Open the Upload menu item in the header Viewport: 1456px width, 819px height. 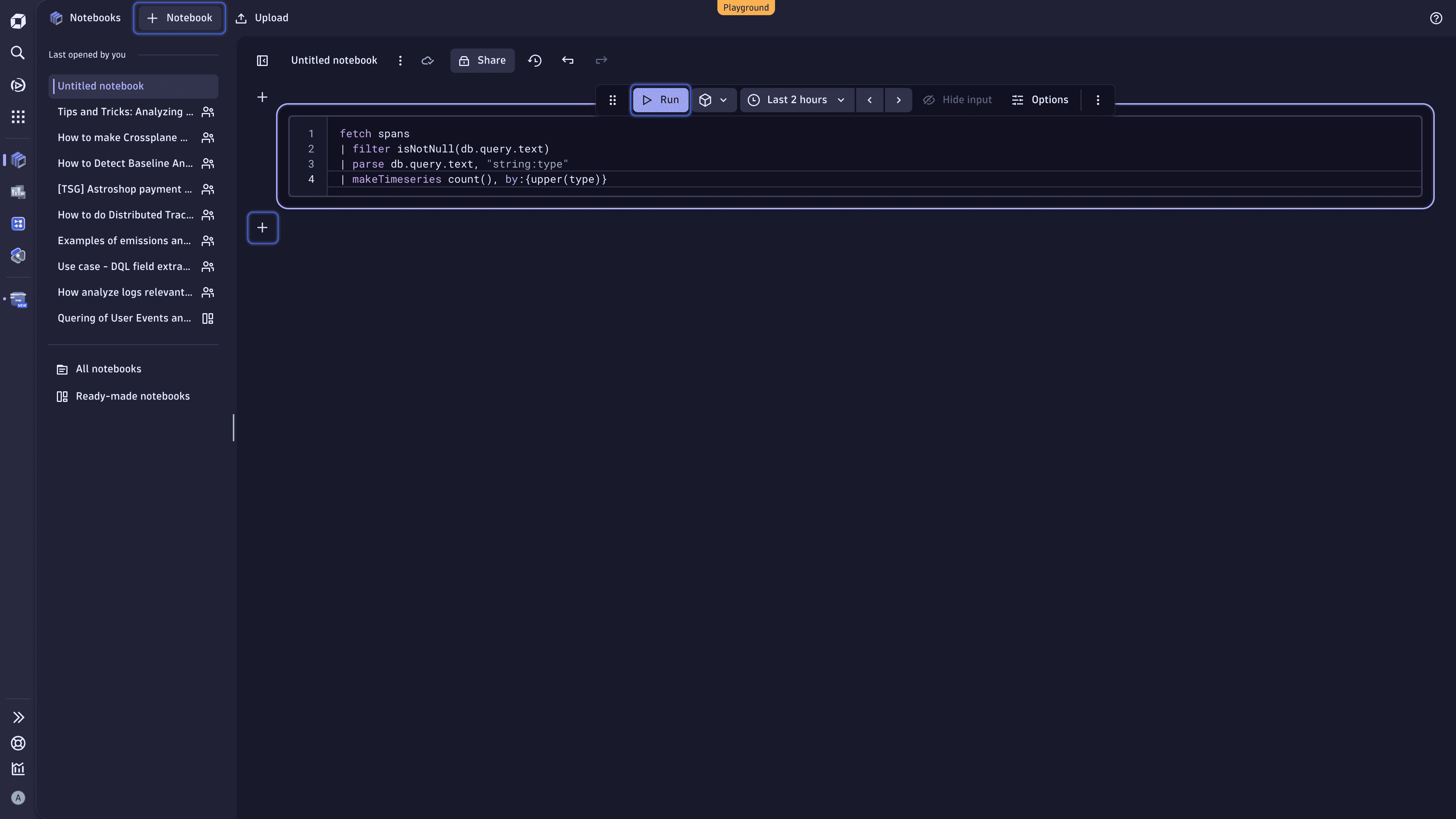262,17
